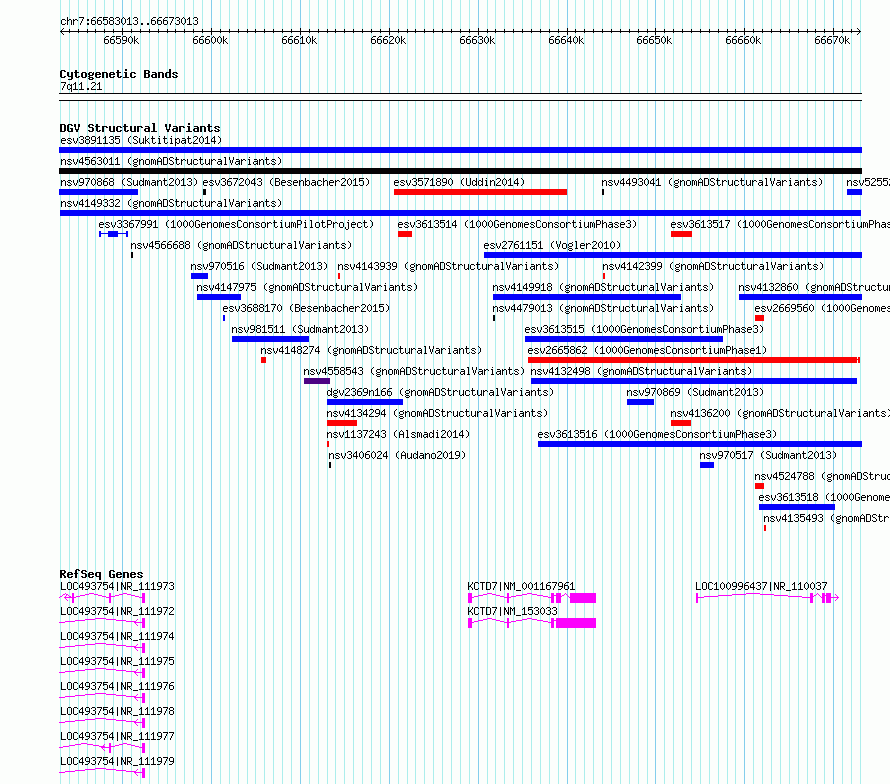Click the nsv4142399 variant label

click(x=713, y=266)
